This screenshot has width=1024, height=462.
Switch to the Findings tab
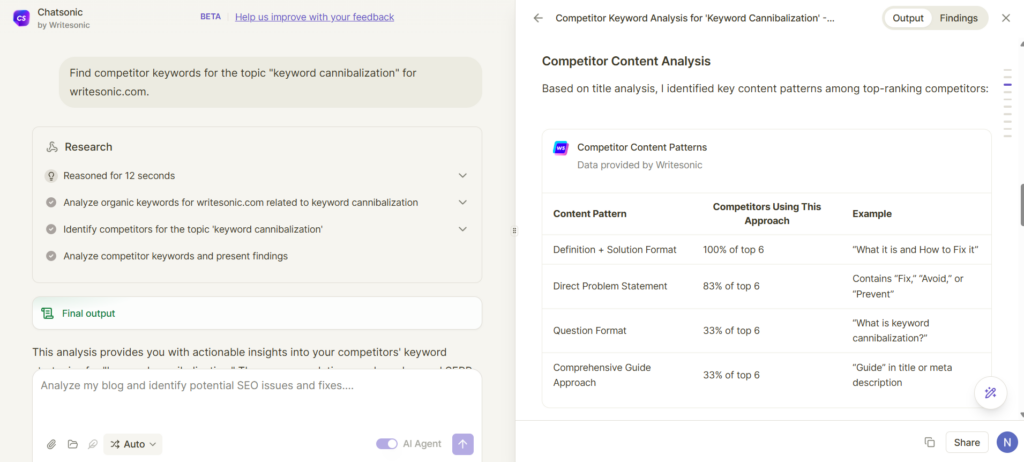pos(959,18)
